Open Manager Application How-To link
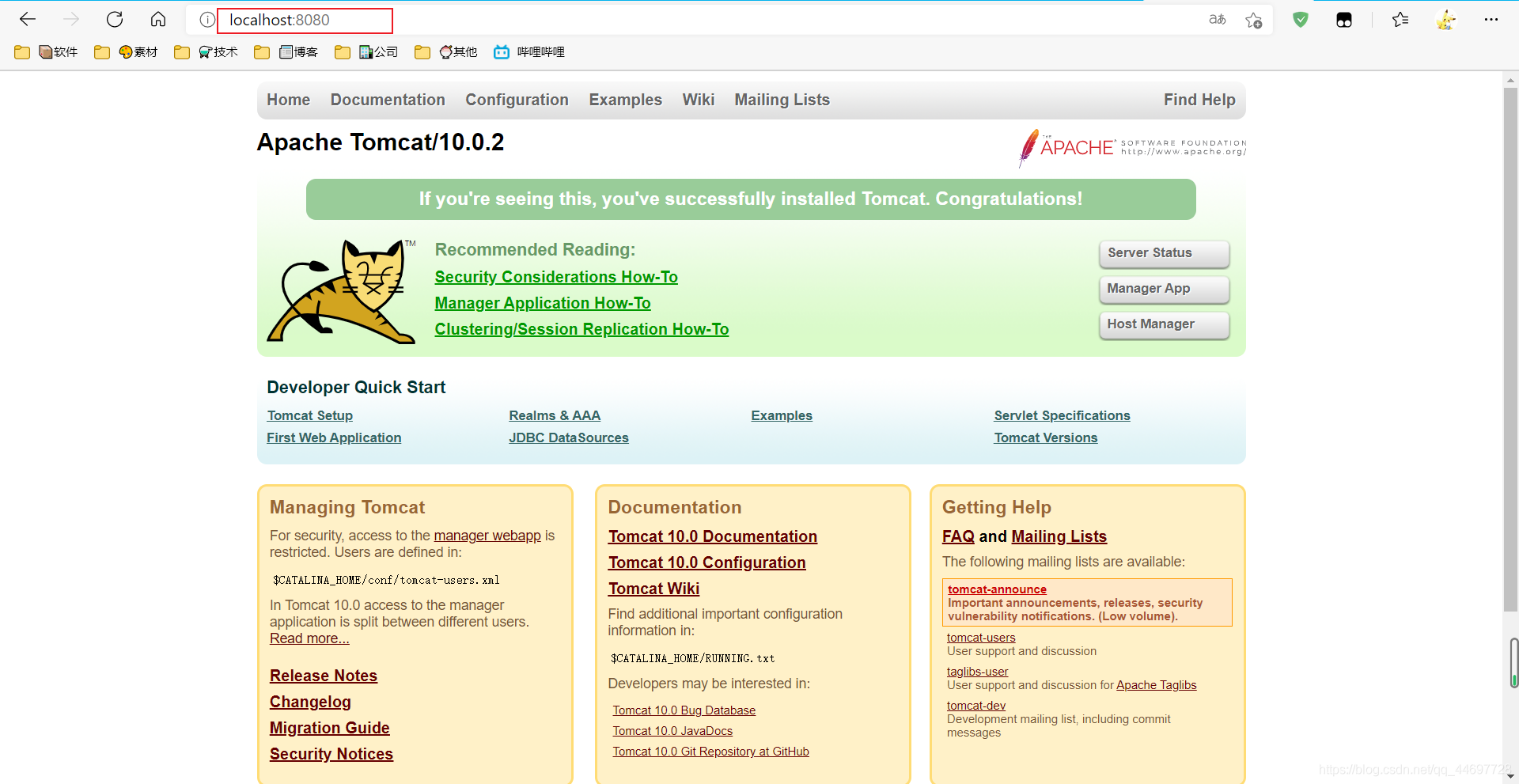Image resolution: width=1519 pixels, height=784 pixels. [x=543, y=303]
